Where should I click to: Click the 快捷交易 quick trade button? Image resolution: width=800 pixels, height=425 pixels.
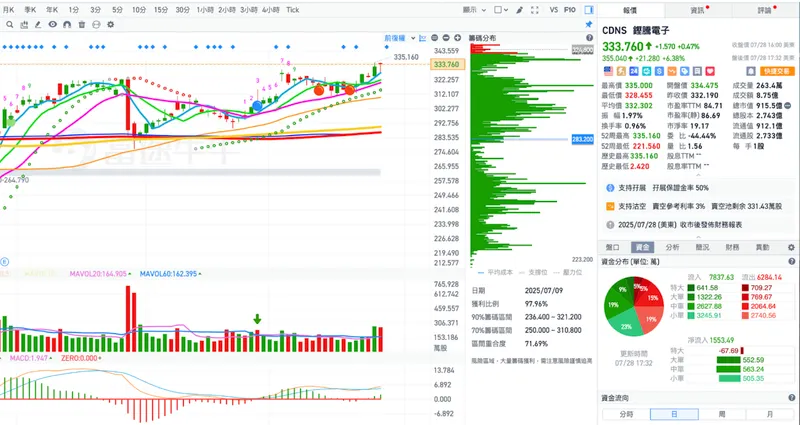point(777,71)
